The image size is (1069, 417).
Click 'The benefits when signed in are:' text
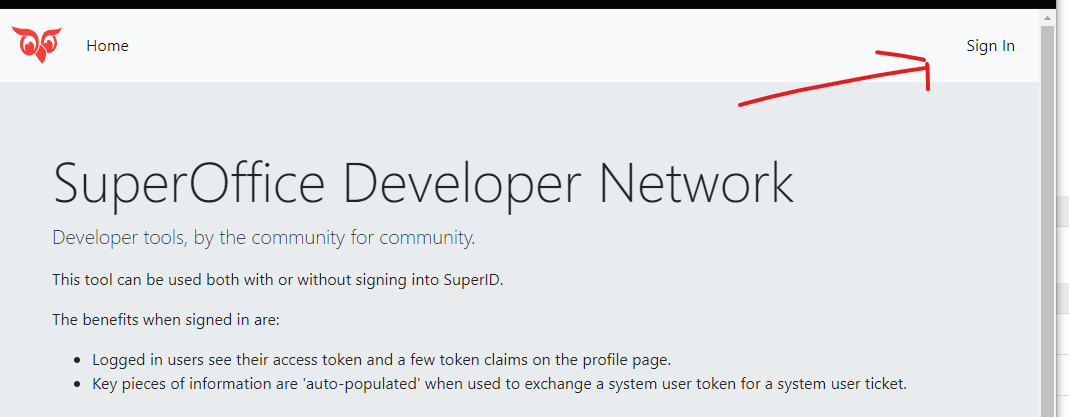[166, 319]
